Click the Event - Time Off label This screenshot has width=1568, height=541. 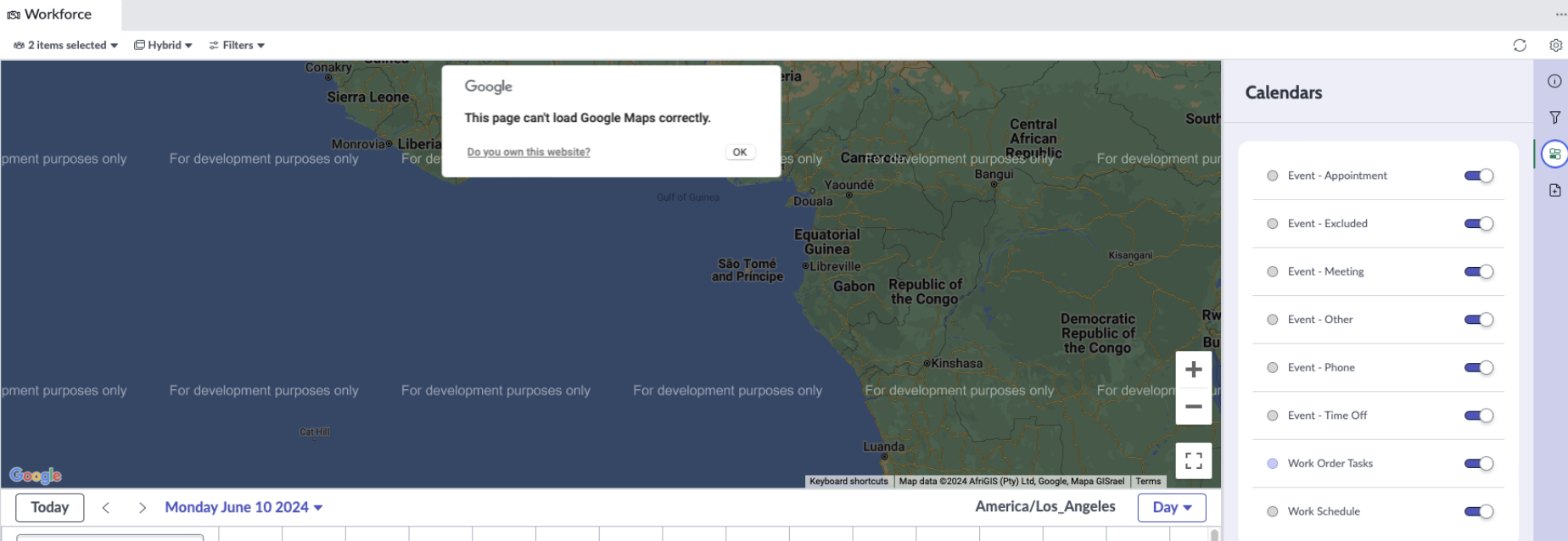[1327, 416]
